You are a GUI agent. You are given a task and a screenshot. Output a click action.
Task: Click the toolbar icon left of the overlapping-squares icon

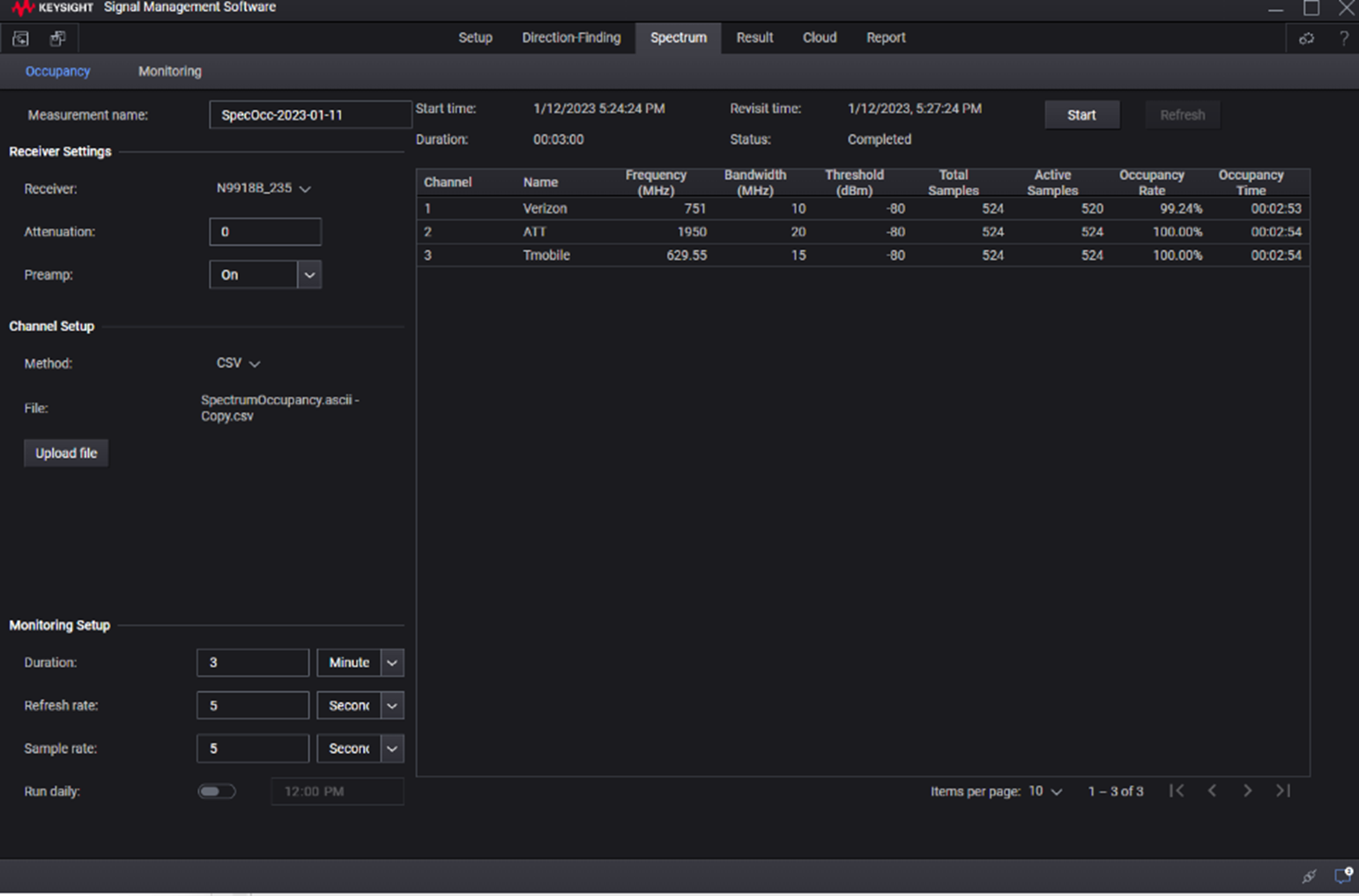pos(20,38)
